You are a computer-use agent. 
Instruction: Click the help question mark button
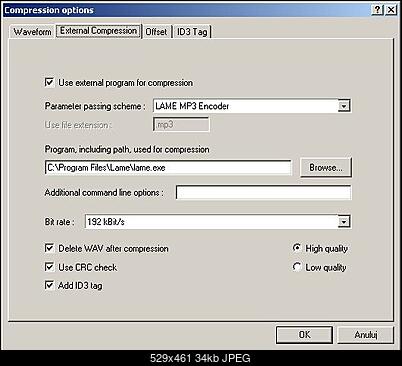coord(377,10)
